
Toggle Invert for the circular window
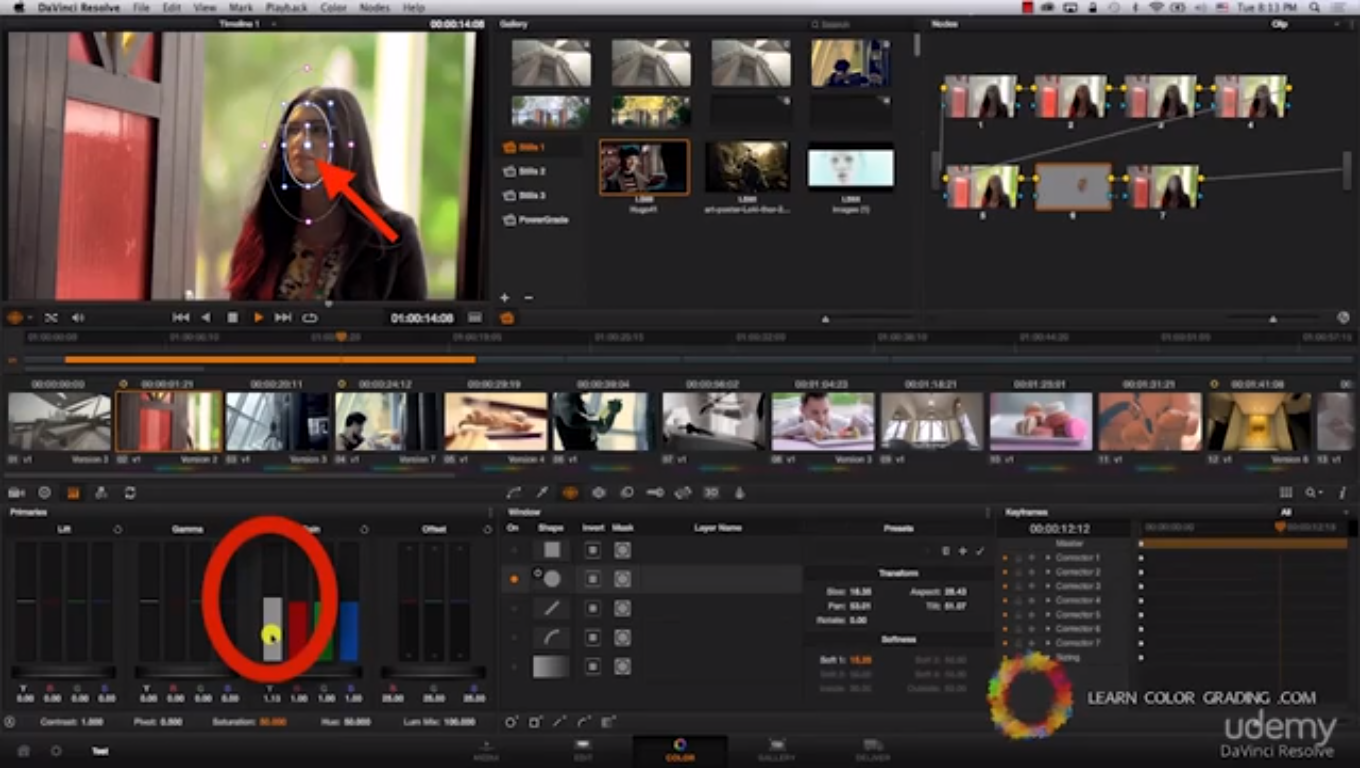(x=593, y=579)
